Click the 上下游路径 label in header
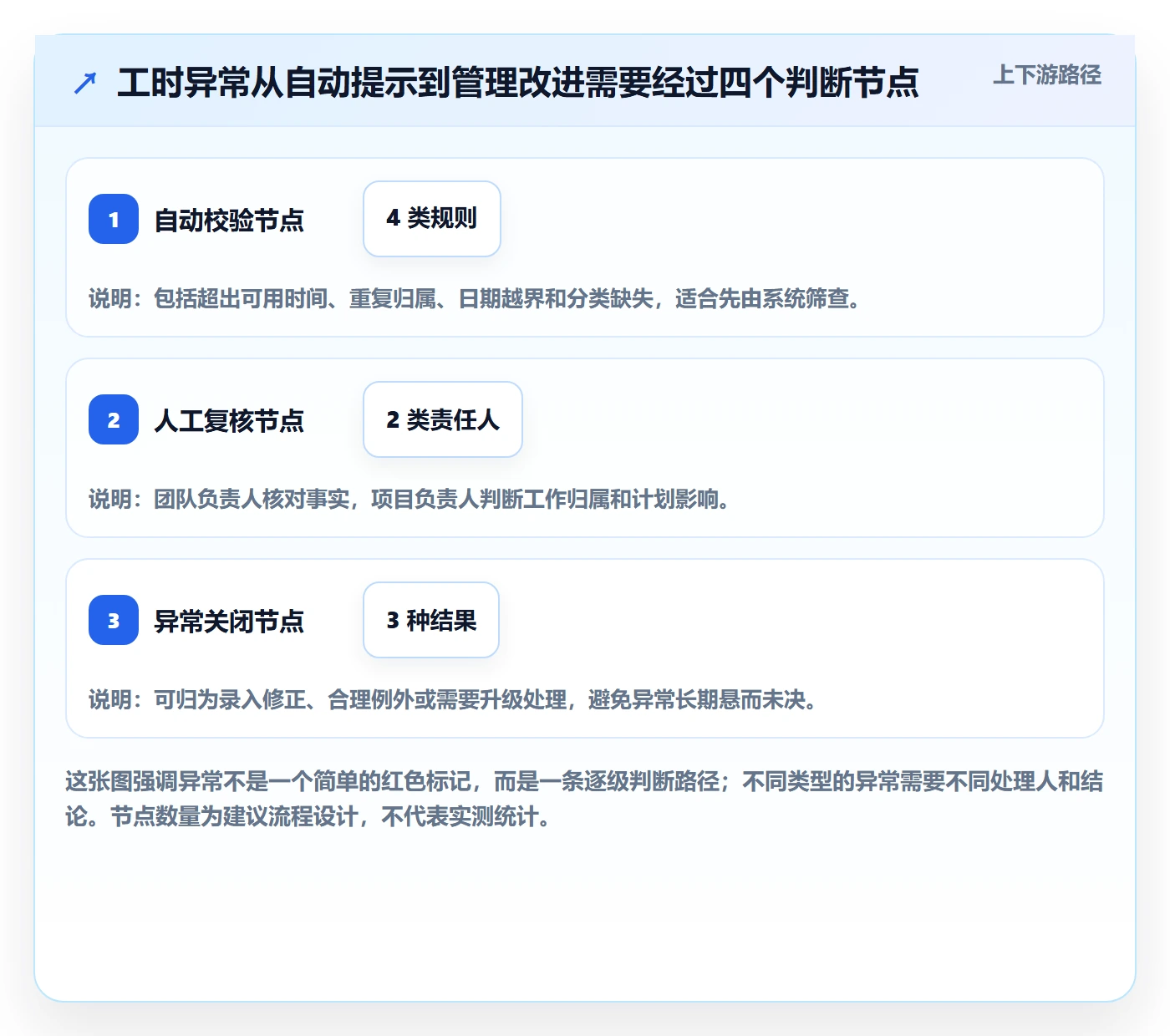This screenshot has width=1170, height=1036. coord(1047,75)
